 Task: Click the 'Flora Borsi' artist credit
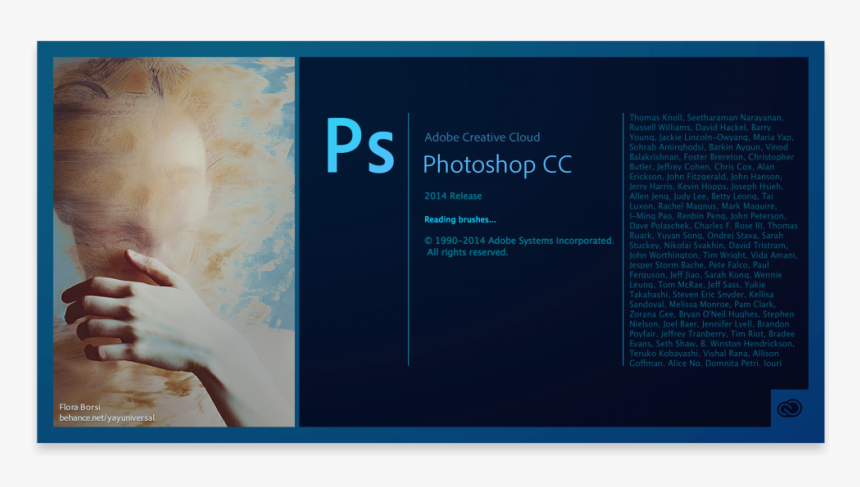(x=80, y=407)
